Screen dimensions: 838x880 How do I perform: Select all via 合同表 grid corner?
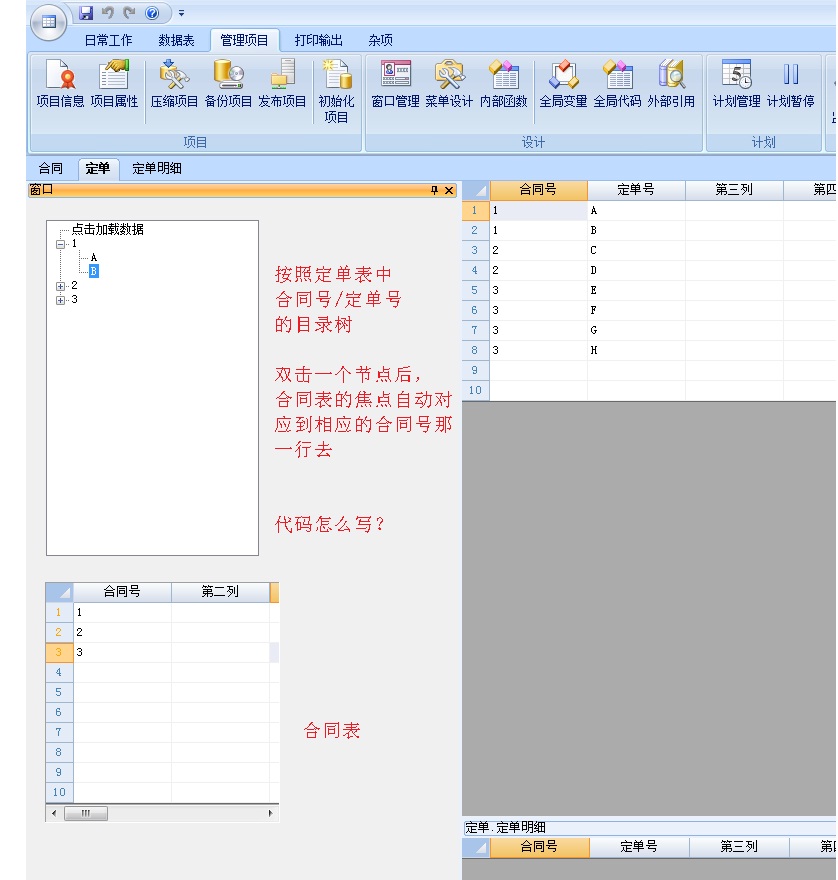pos(59,592)
